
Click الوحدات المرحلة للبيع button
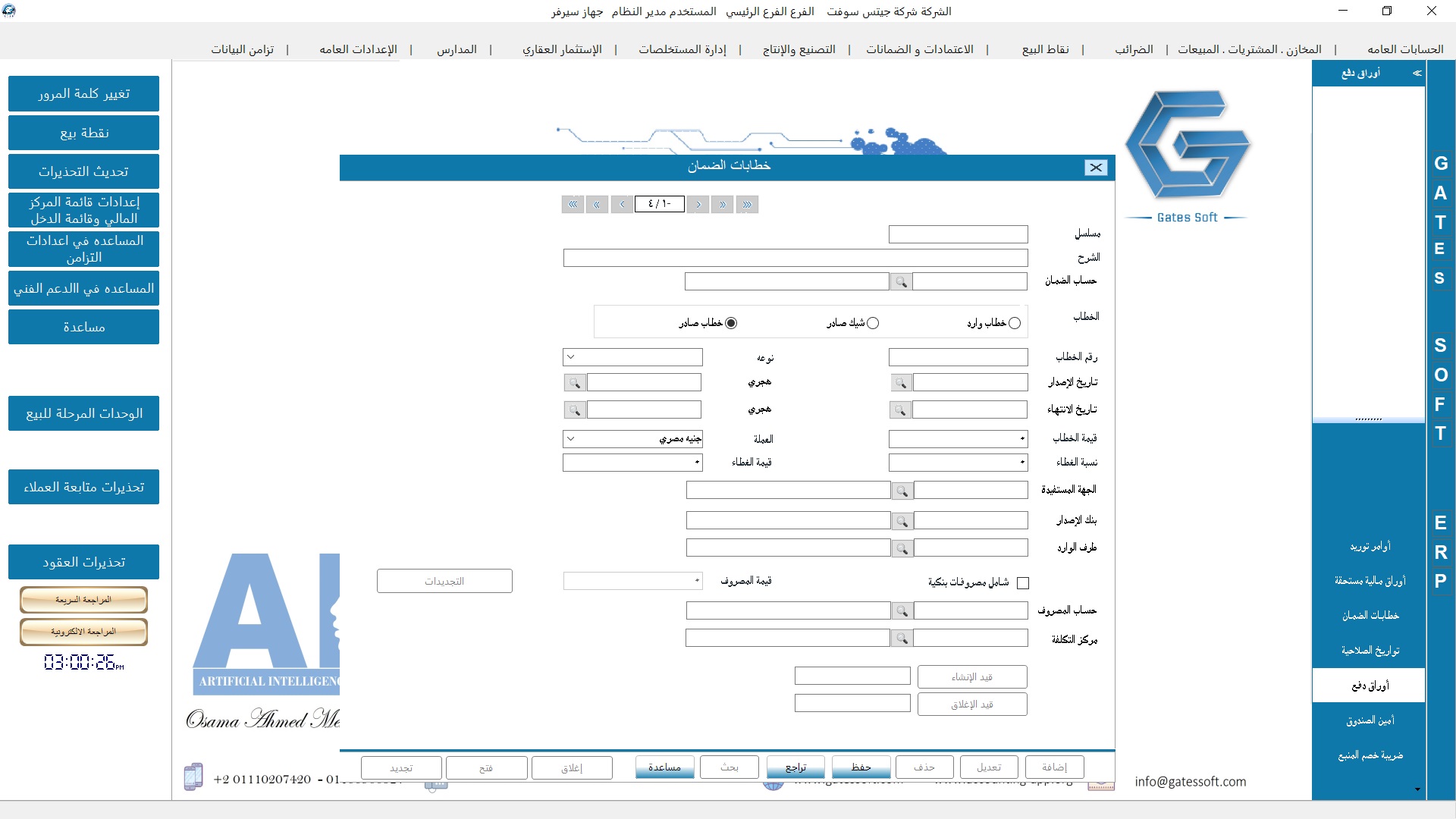(83, 413)
